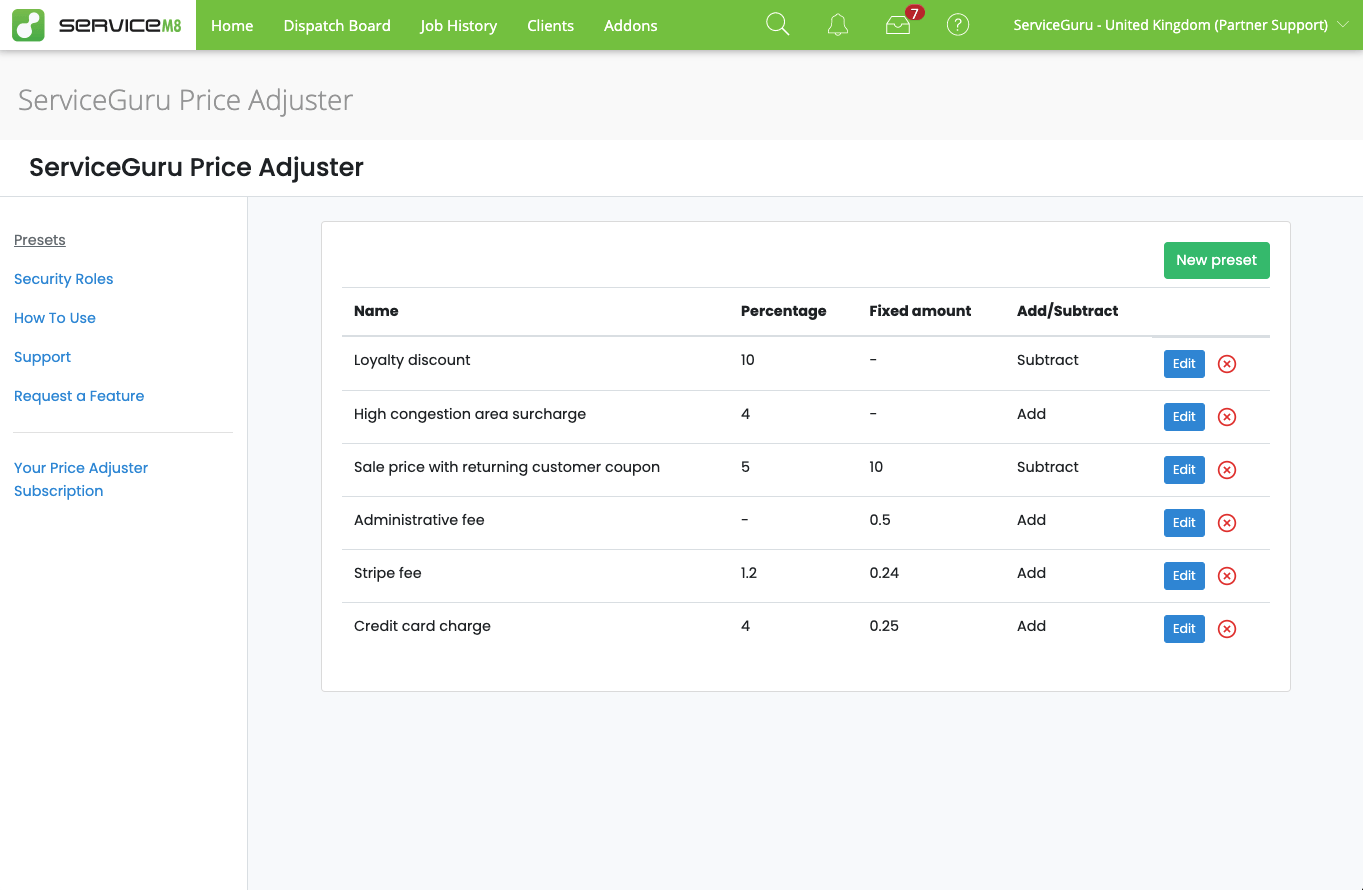Delete the Stripe fee preset
Viewport: 1363px width, 890px height.
(1227, 576)
